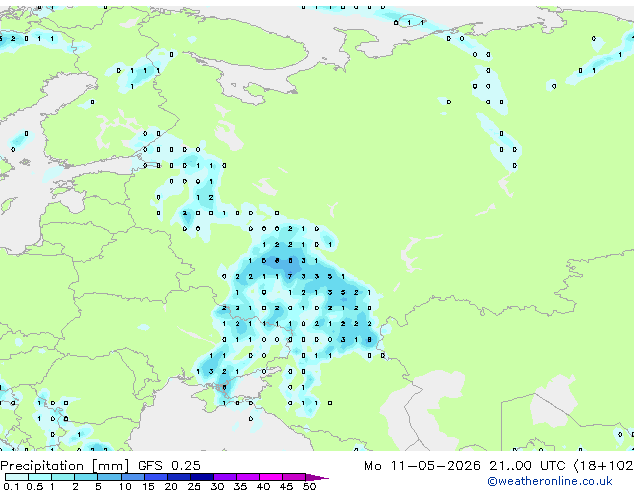This screenshot has height=490, width=634.
Task: Click the legend label "0.1"
Action: [x=11, y=486]
